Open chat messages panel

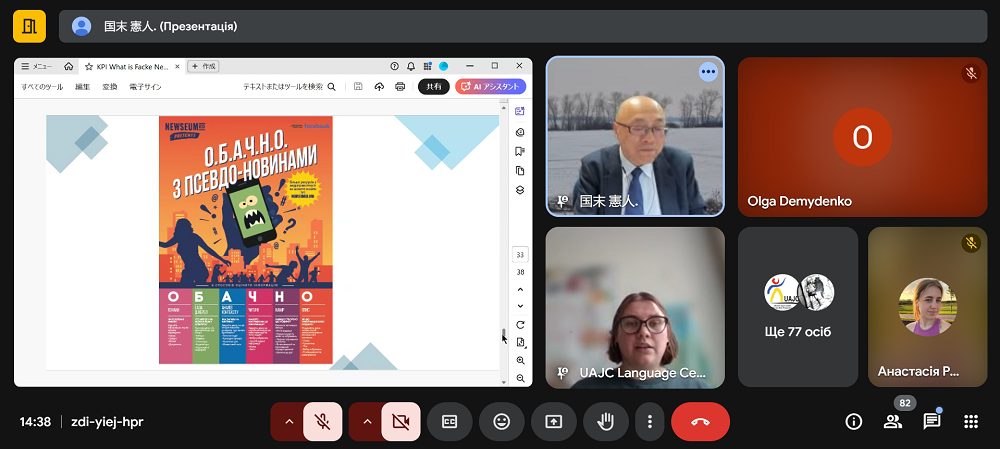pyautogui.click(x=932, y=422)
